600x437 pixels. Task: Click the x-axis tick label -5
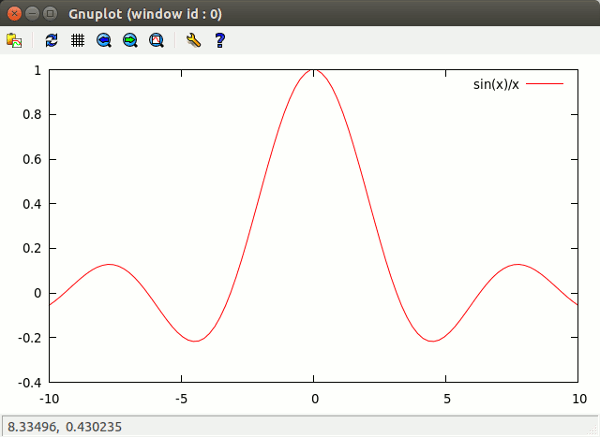(x=181, y=399)
